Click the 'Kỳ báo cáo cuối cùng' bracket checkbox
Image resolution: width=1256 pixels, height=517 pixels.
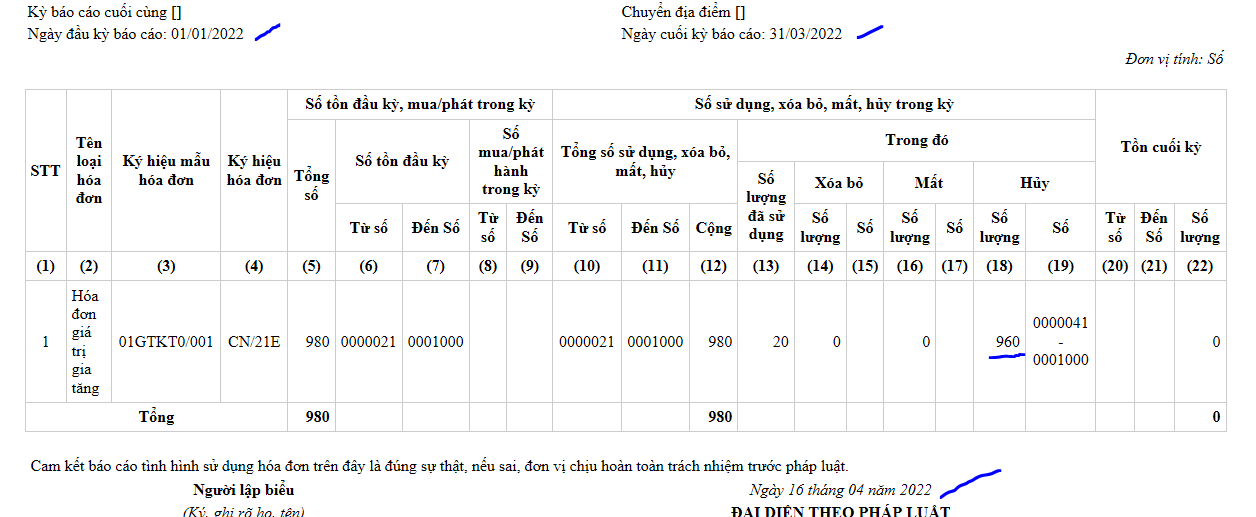coord(176,13)
